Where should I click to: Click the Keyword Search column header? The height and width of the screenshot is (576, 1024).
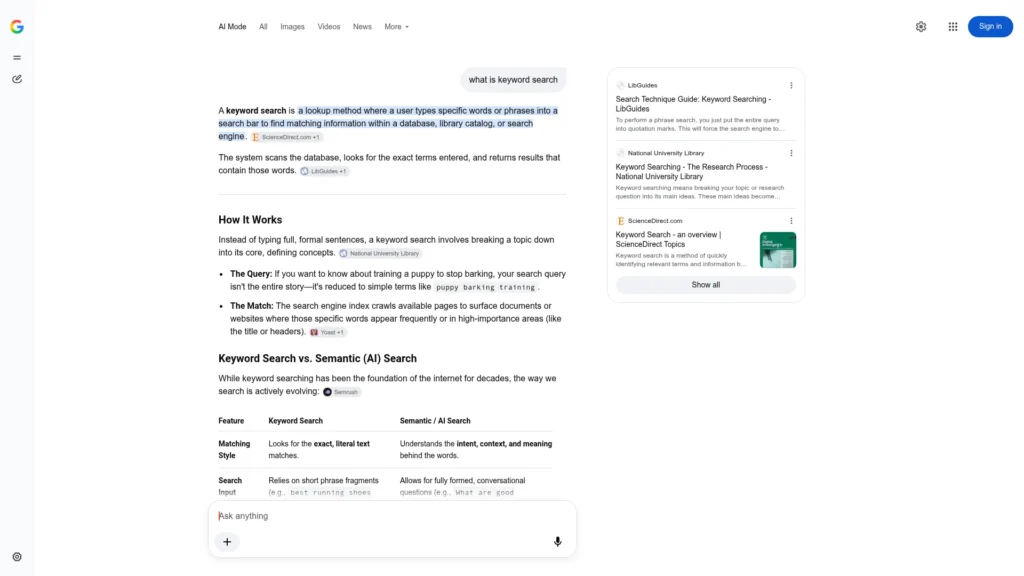295,421
